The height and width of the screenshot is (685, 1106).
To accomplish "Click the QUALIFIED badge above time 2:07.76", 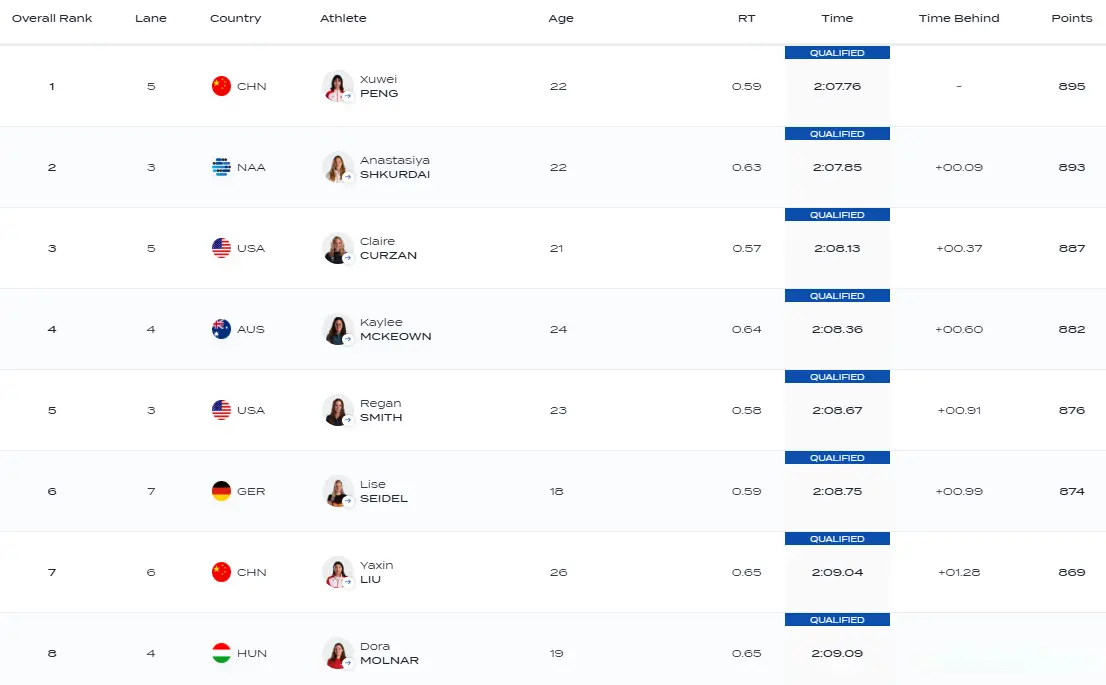I will point(837,53).
